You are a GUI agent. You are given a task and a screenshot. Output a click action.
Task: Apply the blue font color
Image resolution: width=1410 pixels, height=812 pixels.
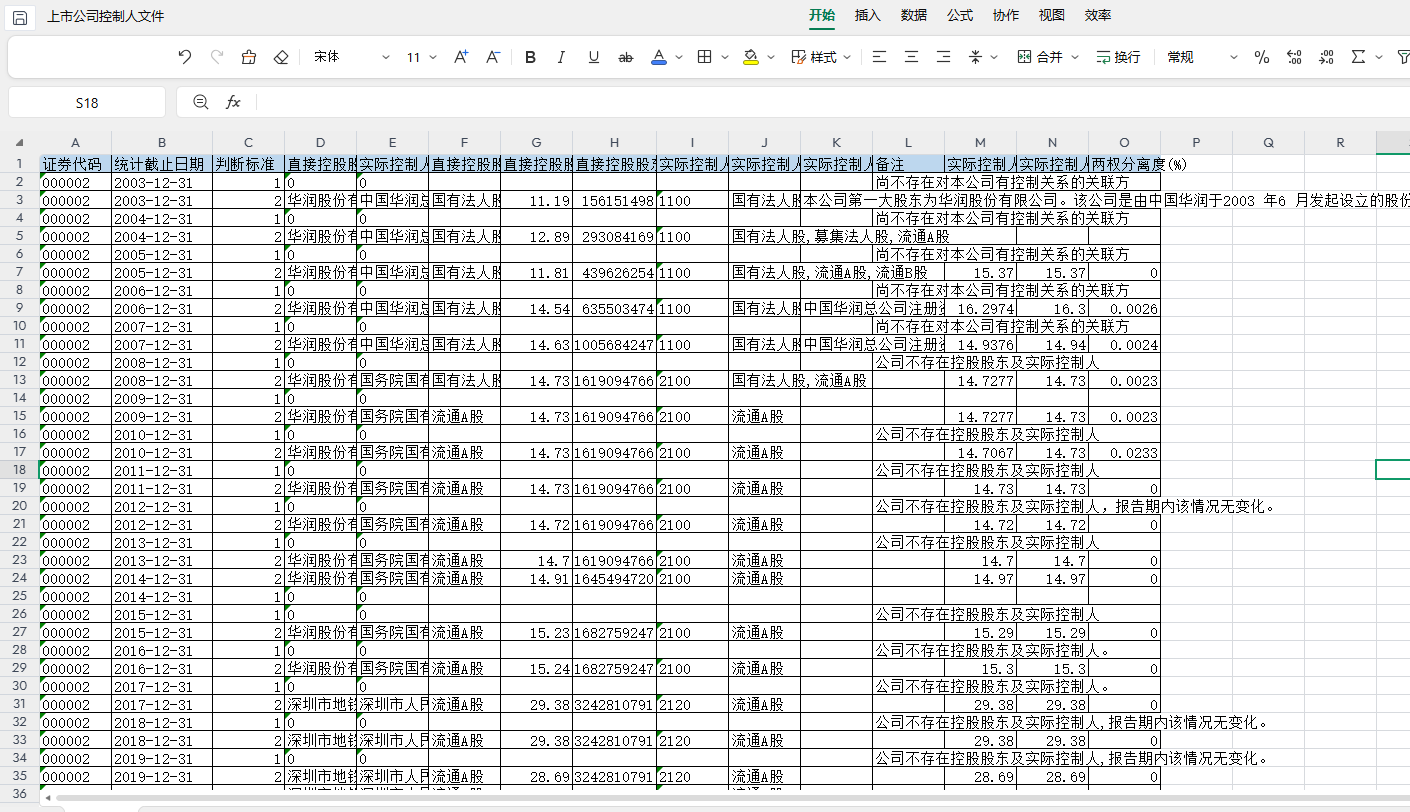[659, 57]
